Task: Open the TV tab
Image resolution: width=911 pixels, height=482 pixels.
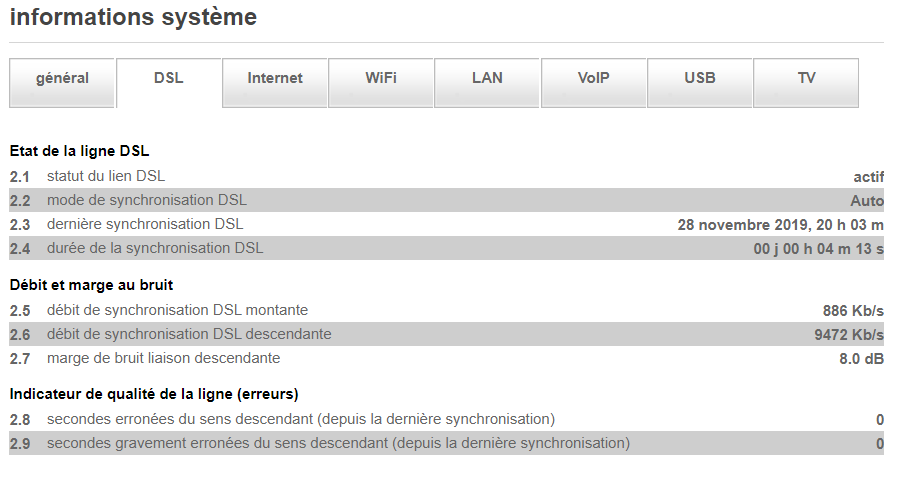Action: pyautogui.click(x=806, y=79)
